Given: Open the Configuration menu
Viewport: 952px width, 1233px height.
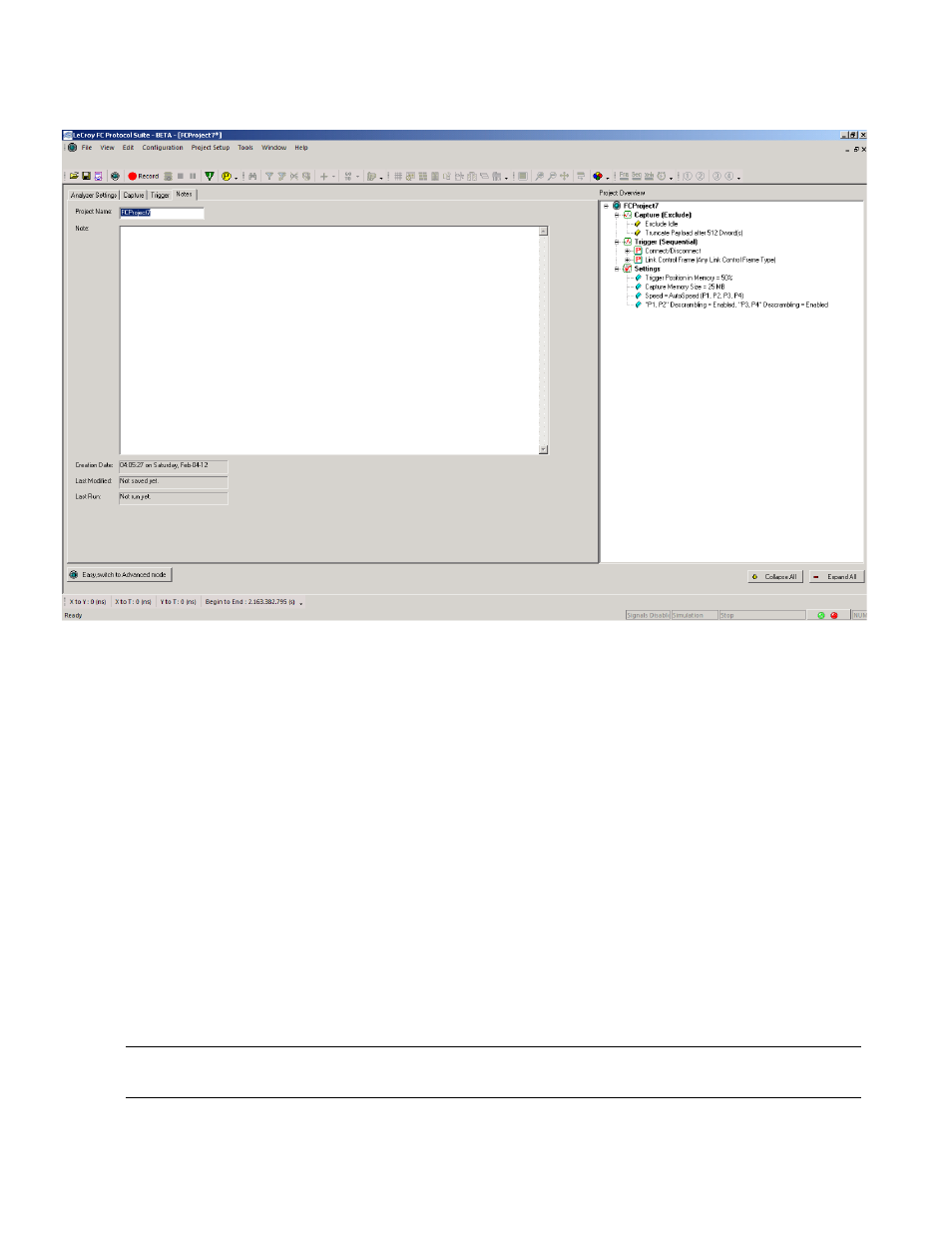Looking at the screenshot, I should click(163, 148).
